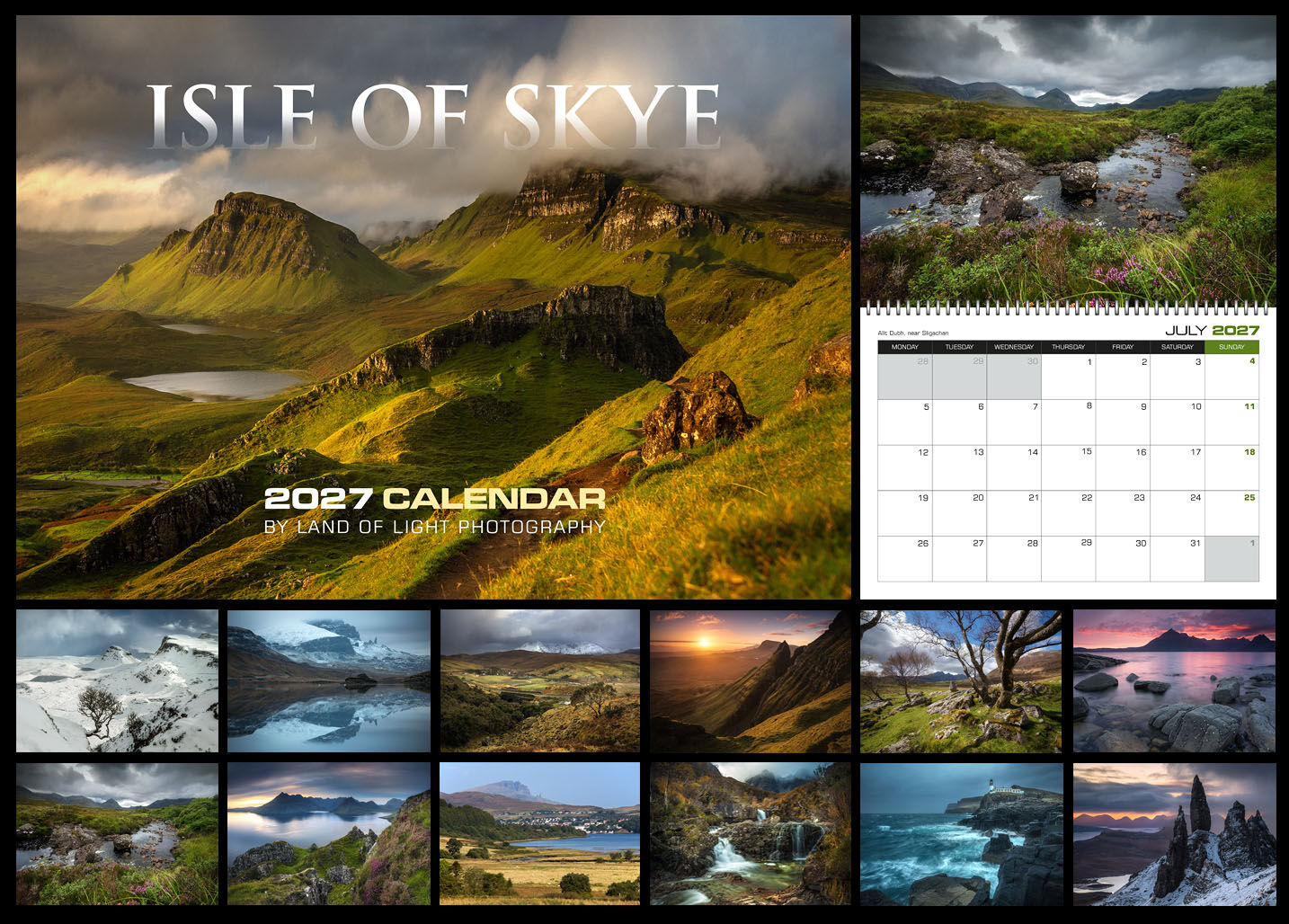The width and height of the screenshot is (1289, 924).
Task: Select date cell 2 in the calendar
Action: (x=1123, y=377)
